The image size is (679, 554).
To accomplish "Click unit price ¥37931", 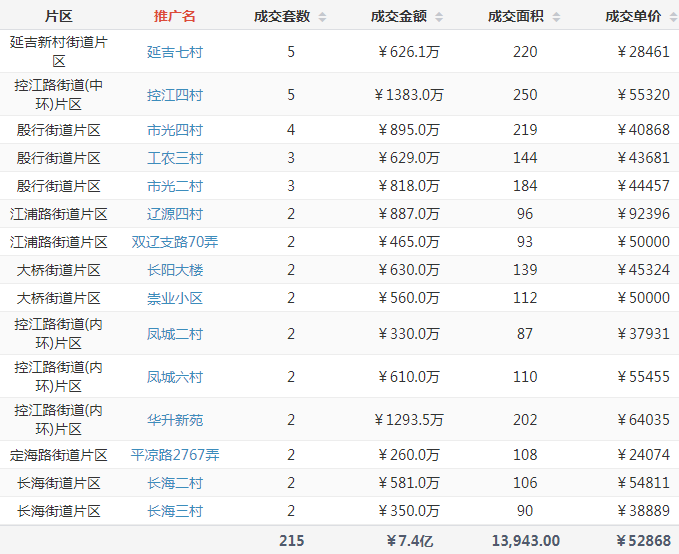I will (x=643, y=334).
